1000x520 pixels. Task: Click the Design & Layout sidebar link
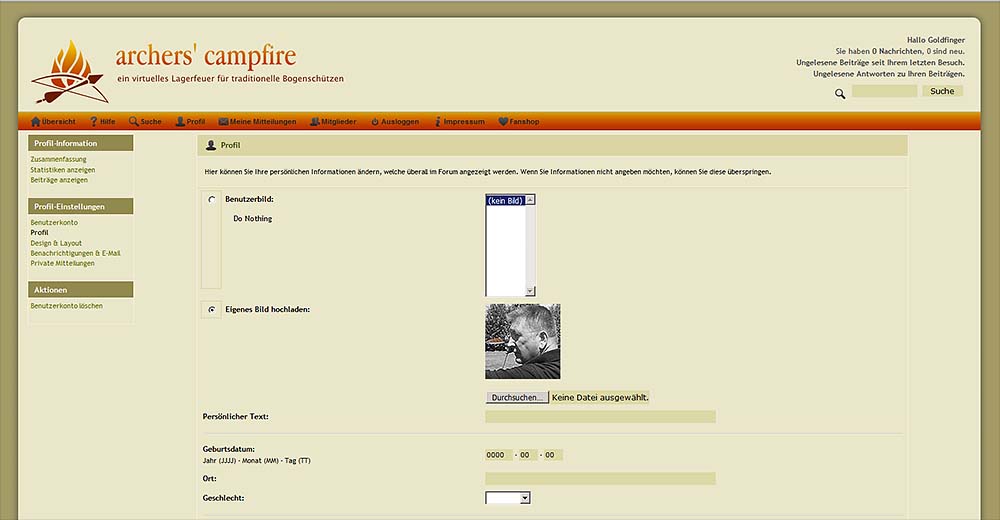tap(56, 243)
